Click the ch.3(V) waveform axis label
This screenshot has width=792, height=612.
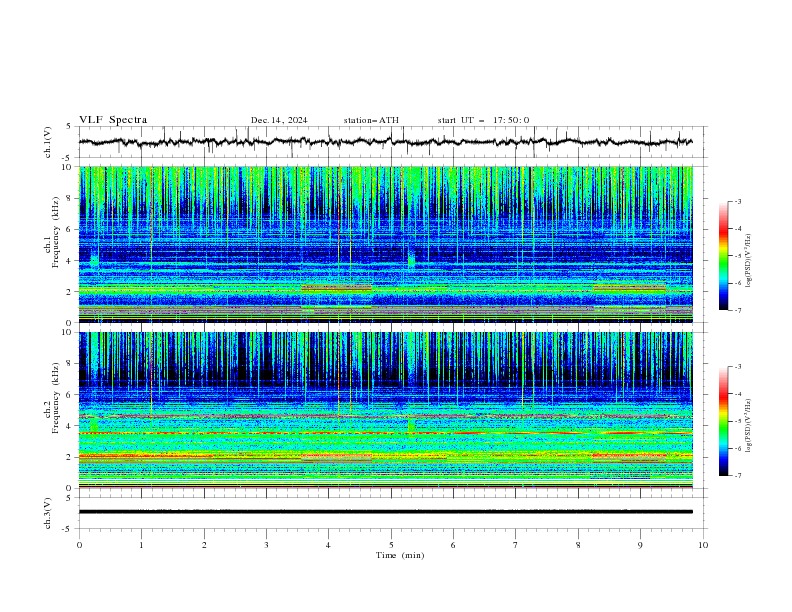pos(48,513)
